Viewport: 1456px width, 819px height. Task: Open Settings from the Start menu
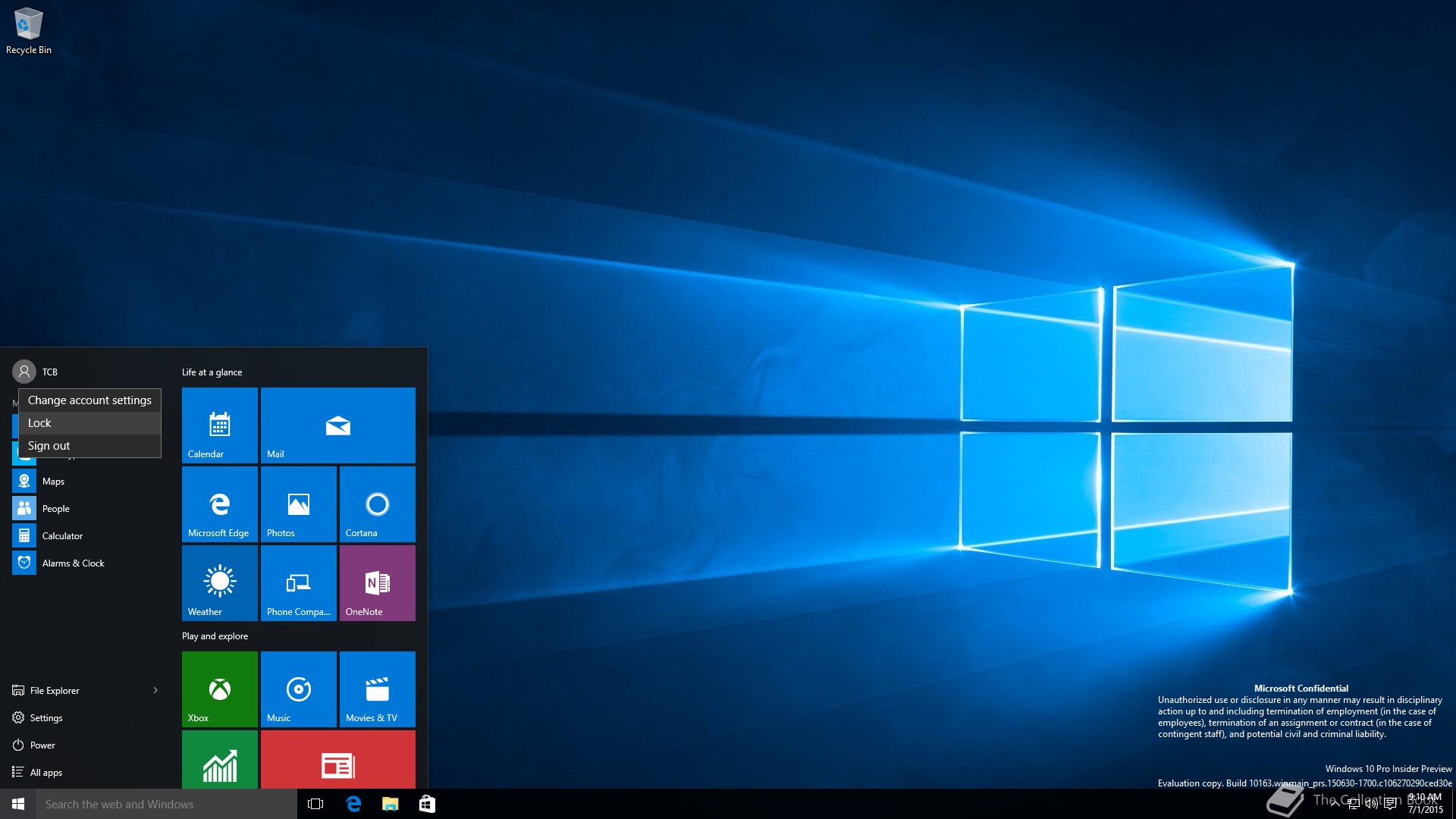click(87, 717)
